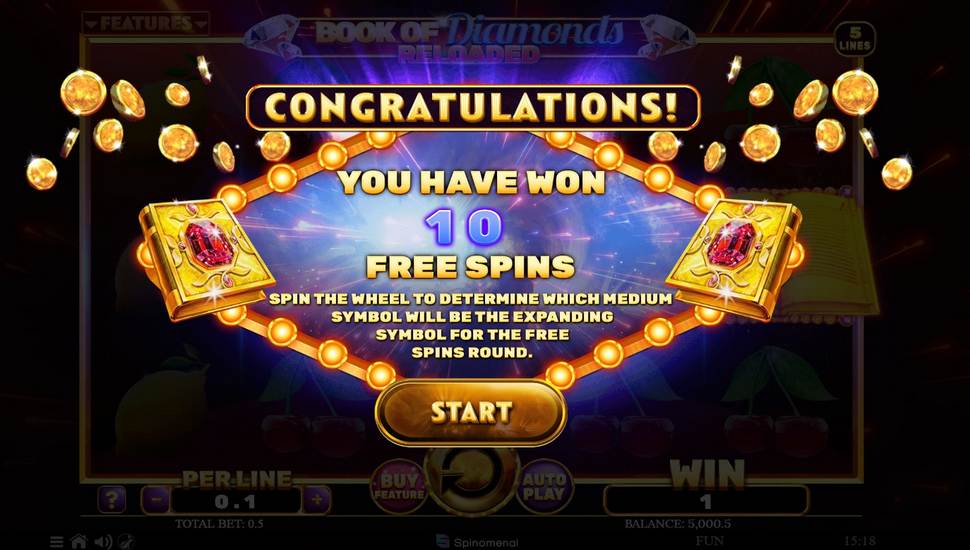Open the hamburger menu icon
This screenshot has width=970, height=550.
56,542
